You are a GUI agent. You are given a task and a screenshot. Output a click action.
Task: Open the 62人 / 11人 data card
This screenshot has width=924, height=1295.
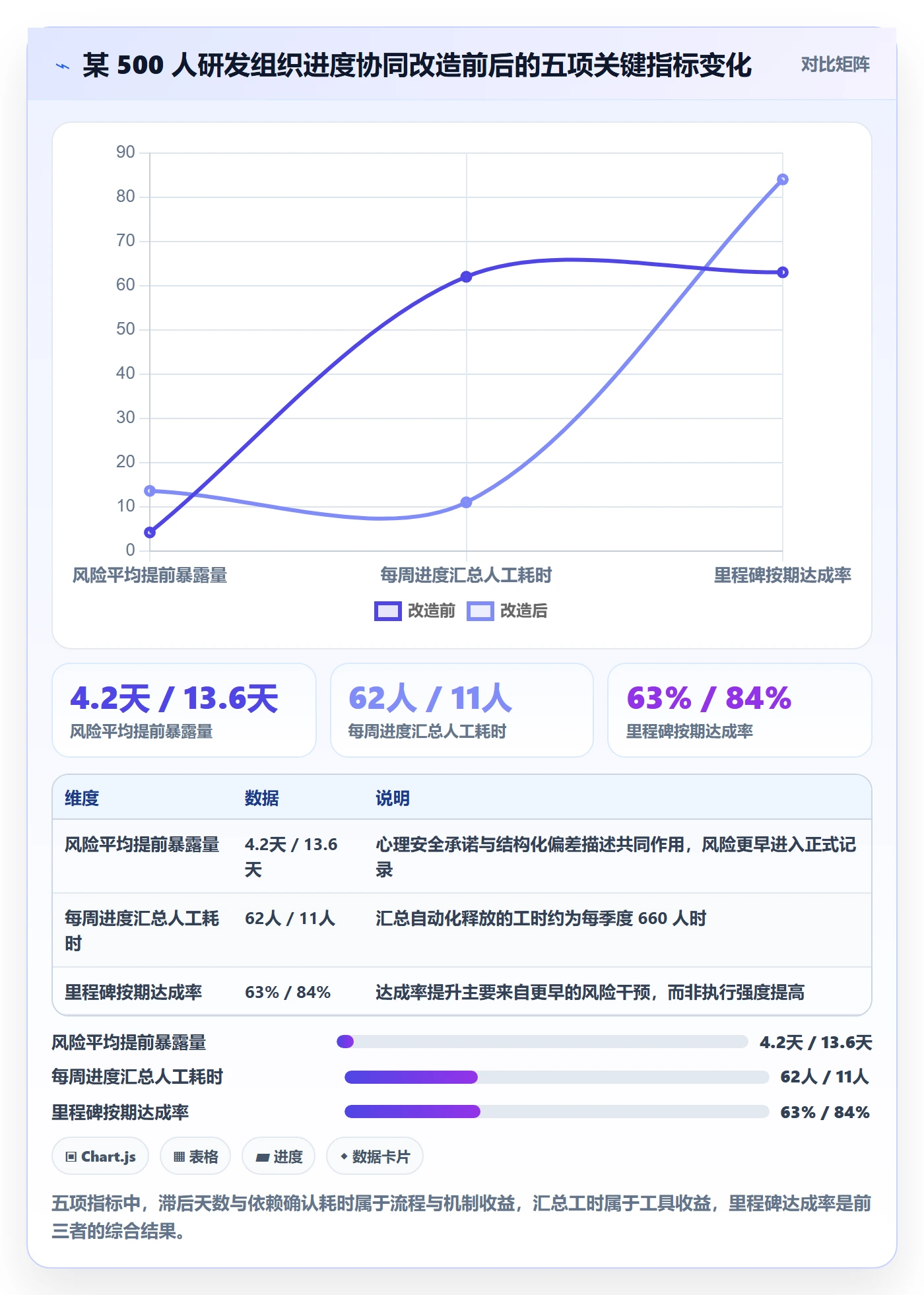click(462, 710)
